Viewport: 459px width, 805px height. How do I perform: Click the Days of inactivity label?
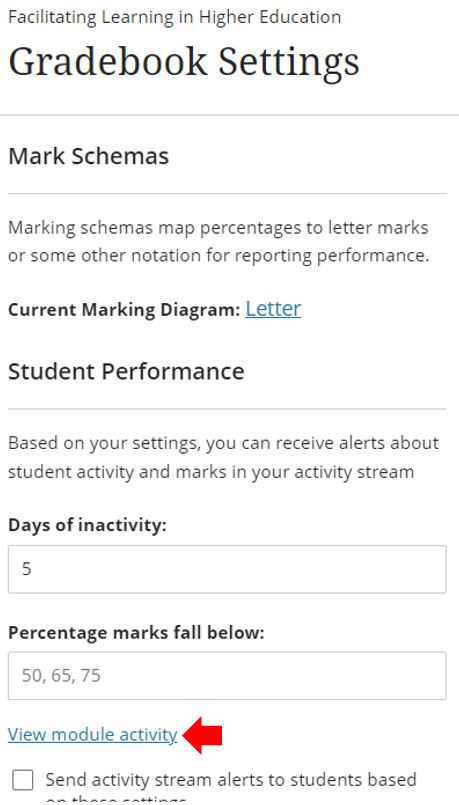pyautogui.click(x=87, y=525)
